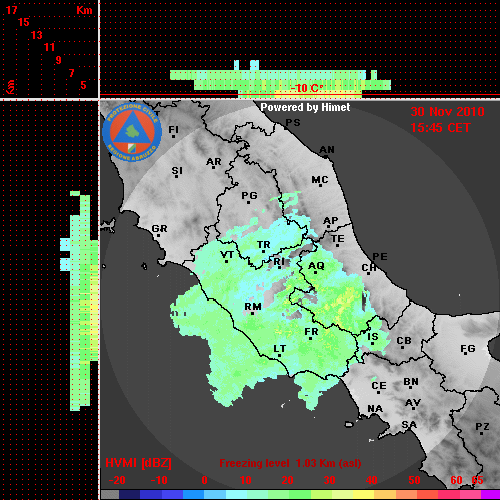Click the -10 C° isotherm label
Screen dimensions: 500x500
(x=306, y=88)
